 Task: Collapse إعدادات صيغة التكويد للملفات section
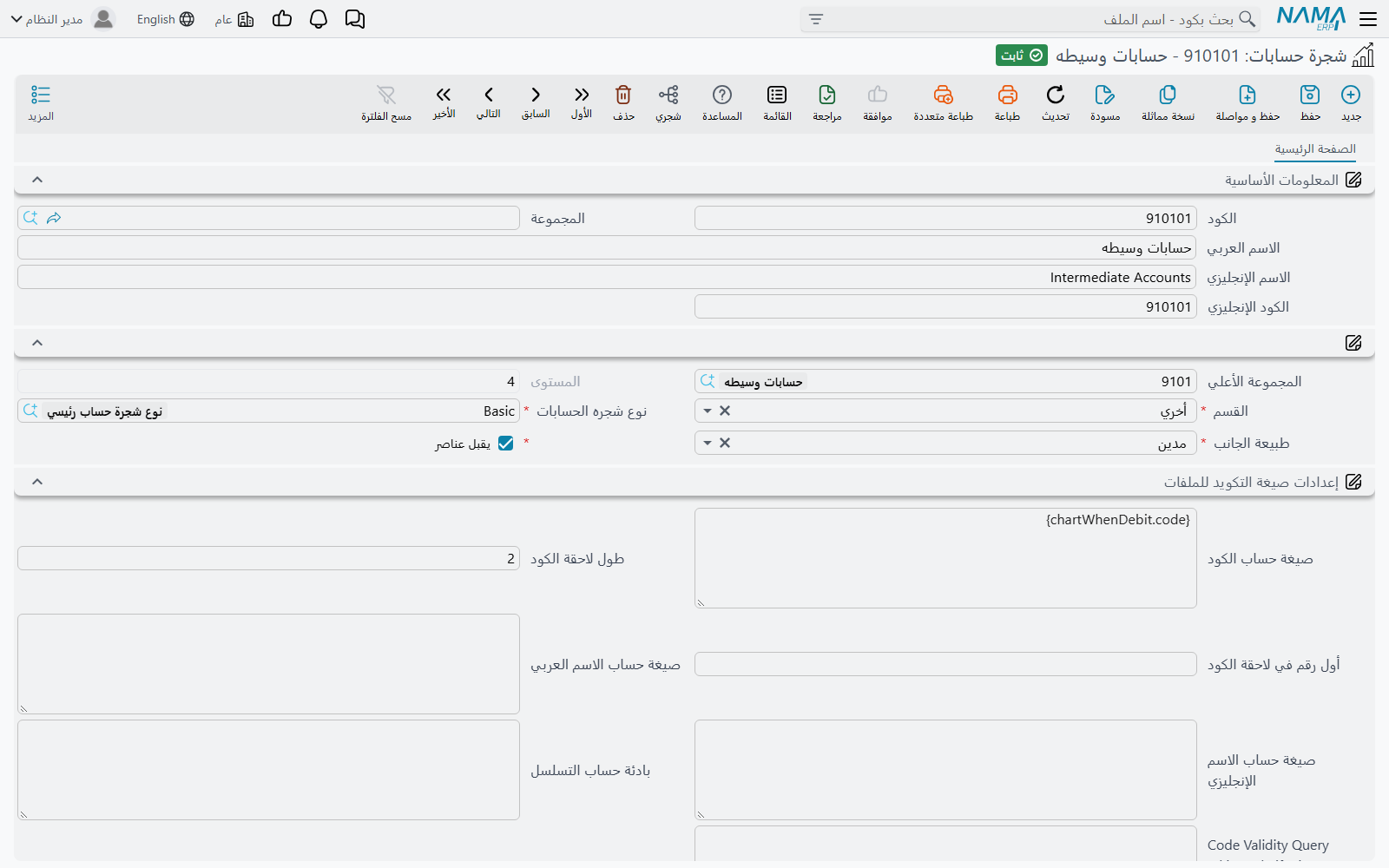click(37, 482)
